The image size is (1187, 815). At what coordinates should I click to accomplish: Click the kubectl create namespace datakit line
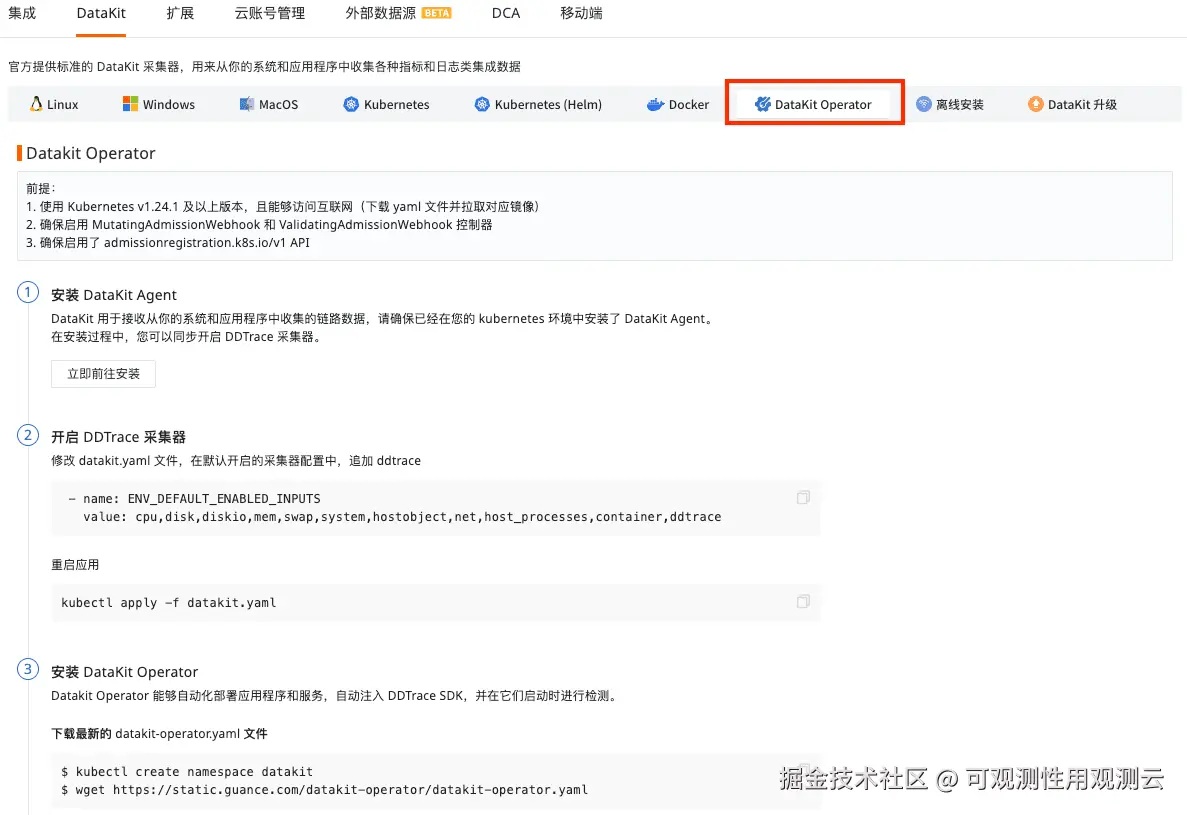pos(187,772)
